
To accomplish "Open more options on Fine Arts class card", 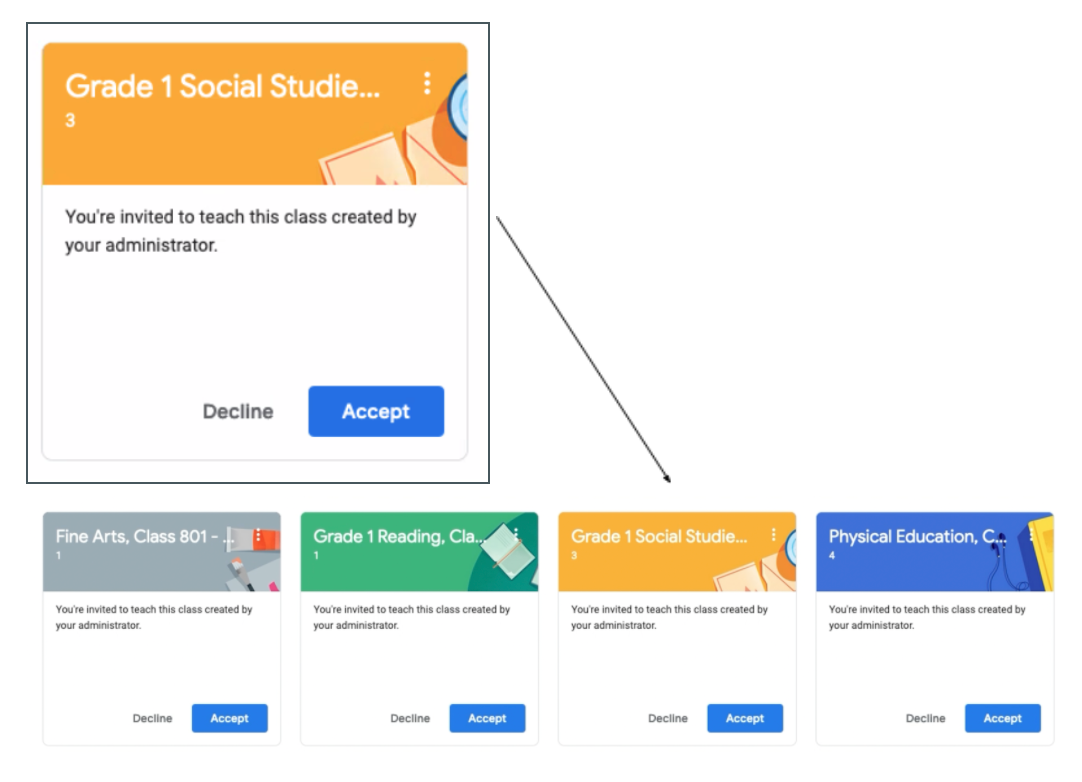I will pos(258,537).
